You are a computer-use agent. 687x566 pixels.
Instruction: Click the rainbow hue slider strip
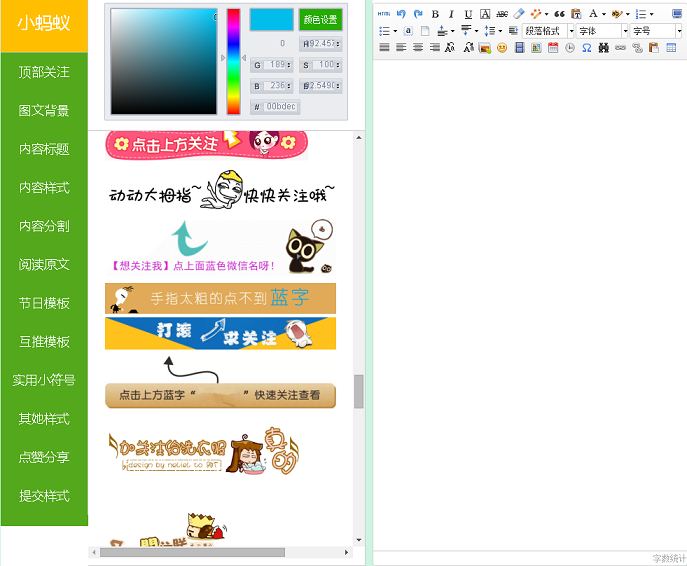click(234, 60)
